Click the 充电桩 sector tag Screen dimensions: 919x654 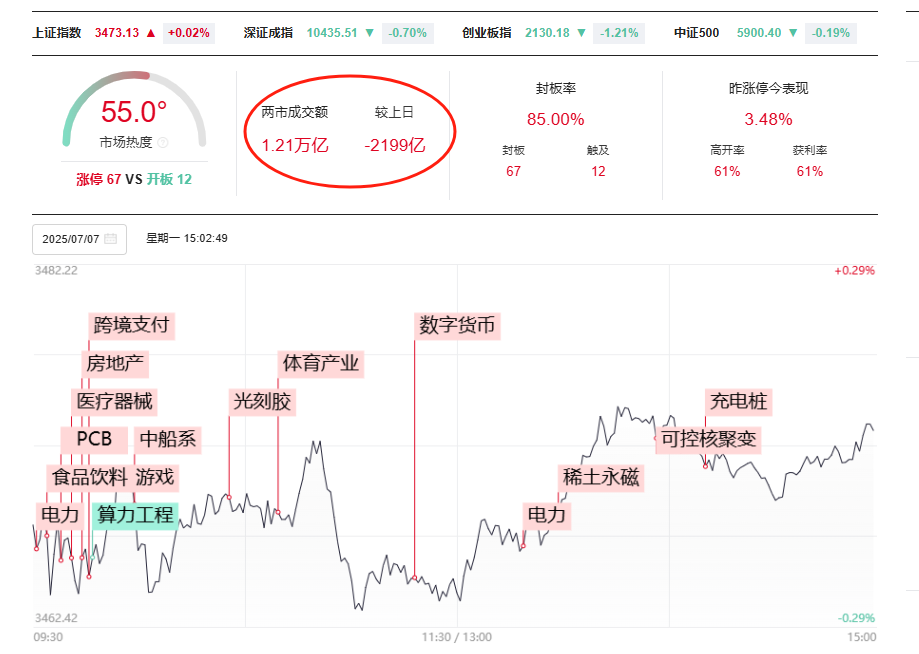point(738,401)
